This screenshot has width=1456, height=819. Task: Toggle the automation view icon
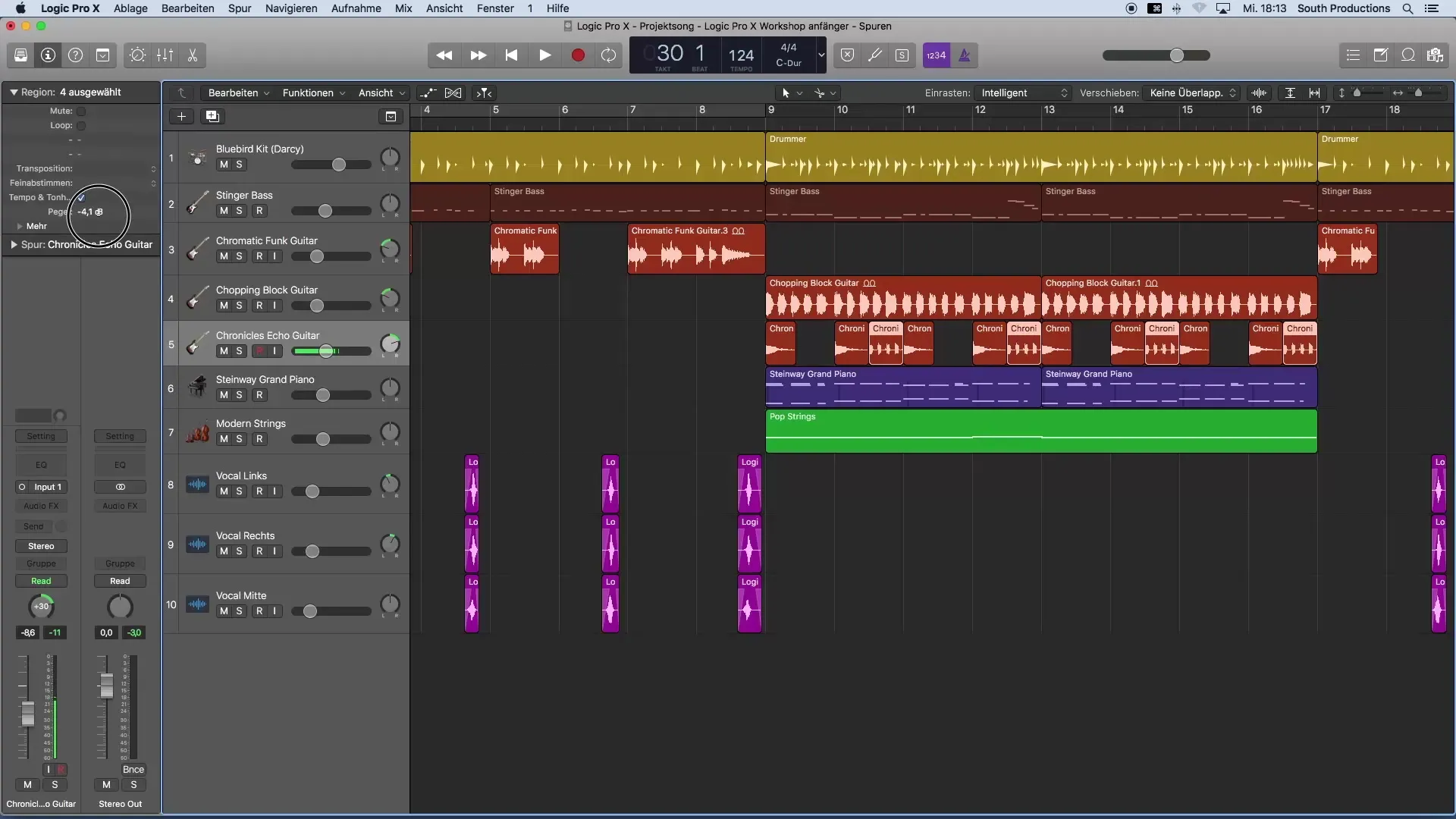click(x=428, y=93)
